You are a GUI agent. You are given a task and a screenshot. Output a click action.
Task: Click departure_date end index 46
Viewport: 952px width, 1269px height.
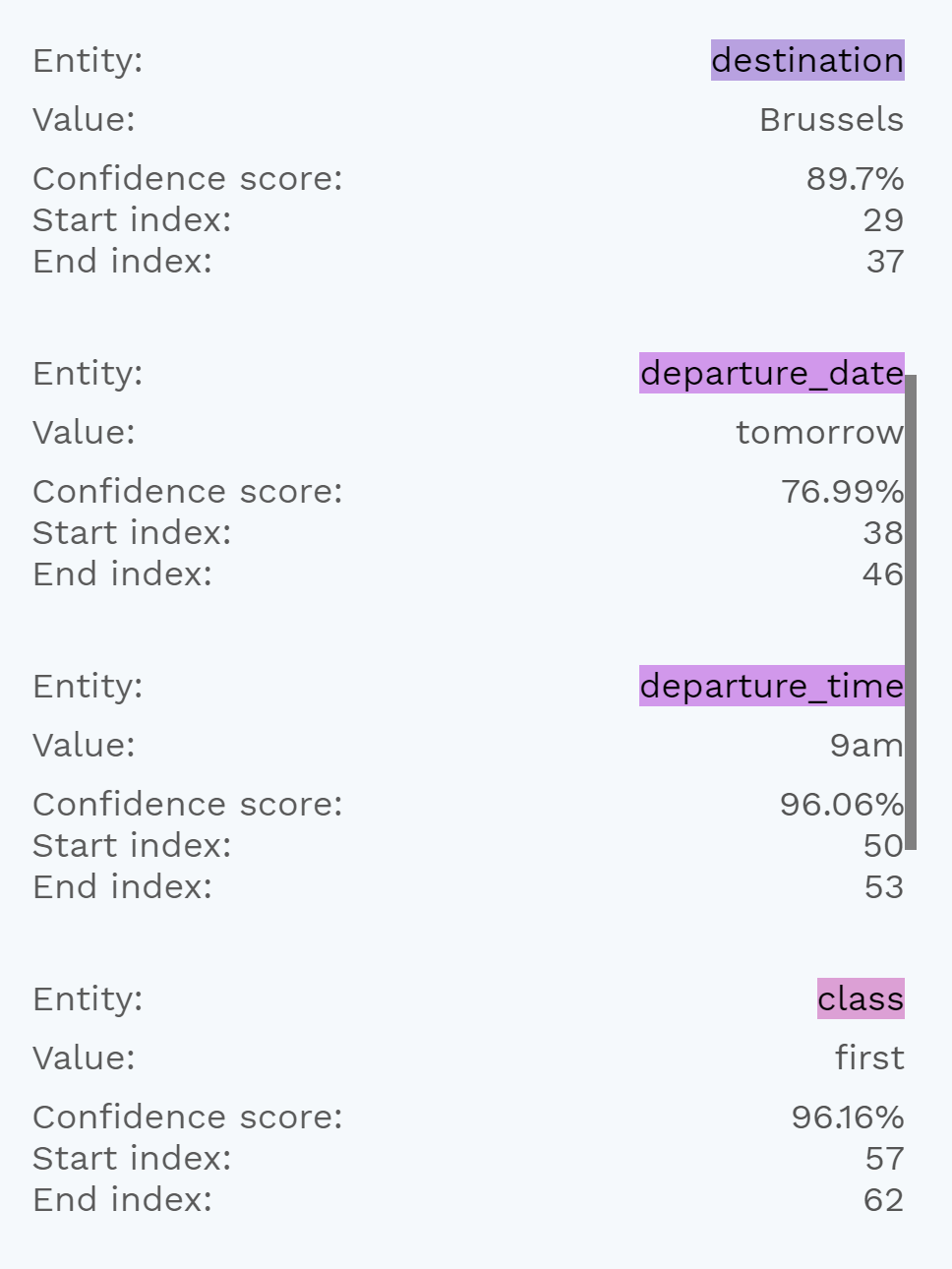(x=883, y=574)
